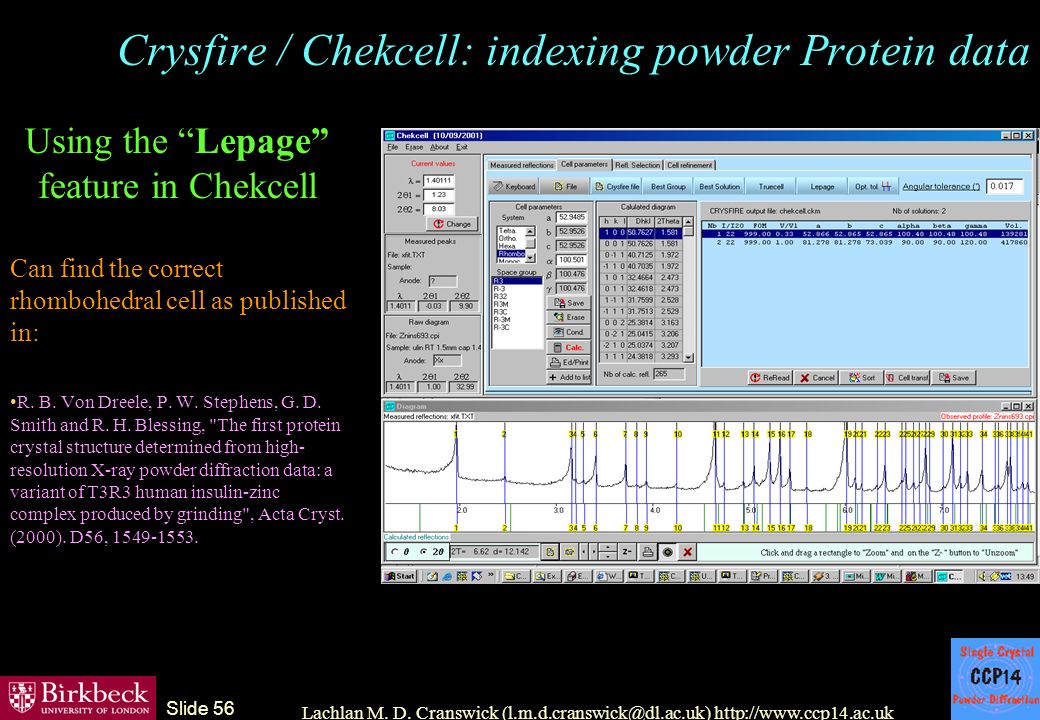This screenshot has height=720, width=1040.
Task: Click the Truecell button
Action: point(771,187)
